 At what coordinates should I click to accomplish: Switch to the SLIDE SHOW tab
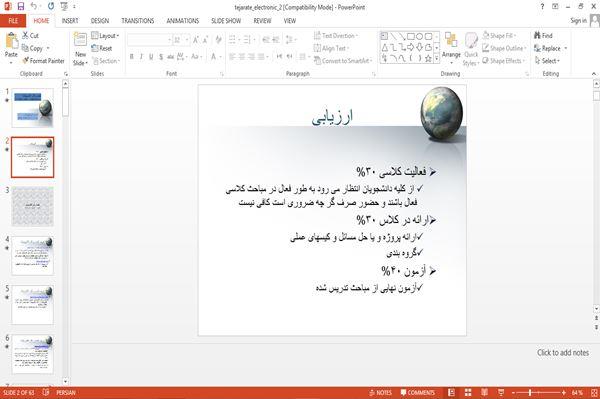pos(226,21)
